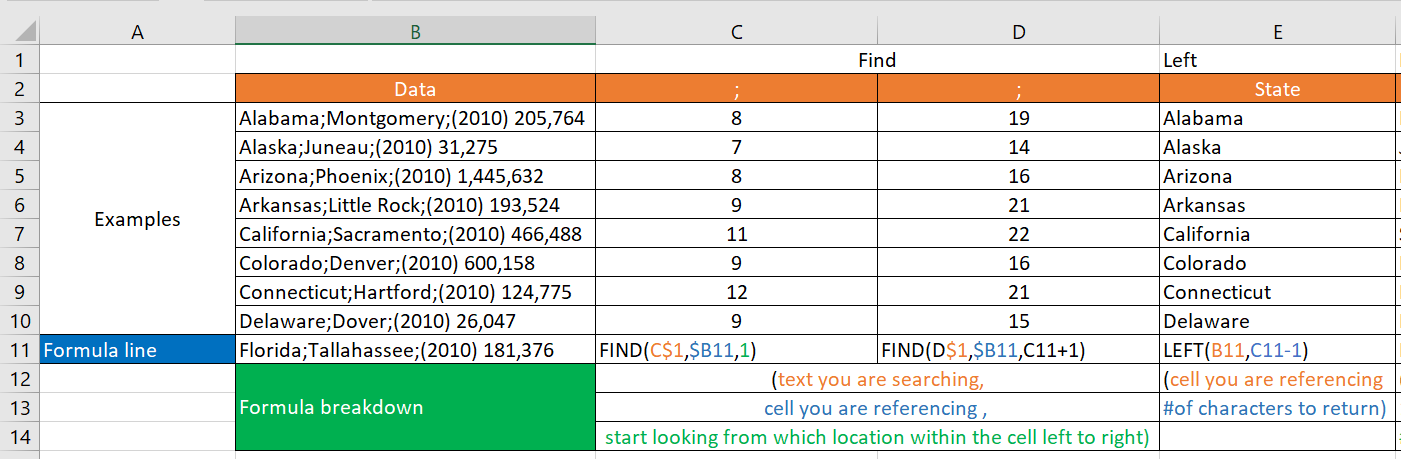Select row 1 header
Viewport: 1401px width, 459px height.
point(19,60)
